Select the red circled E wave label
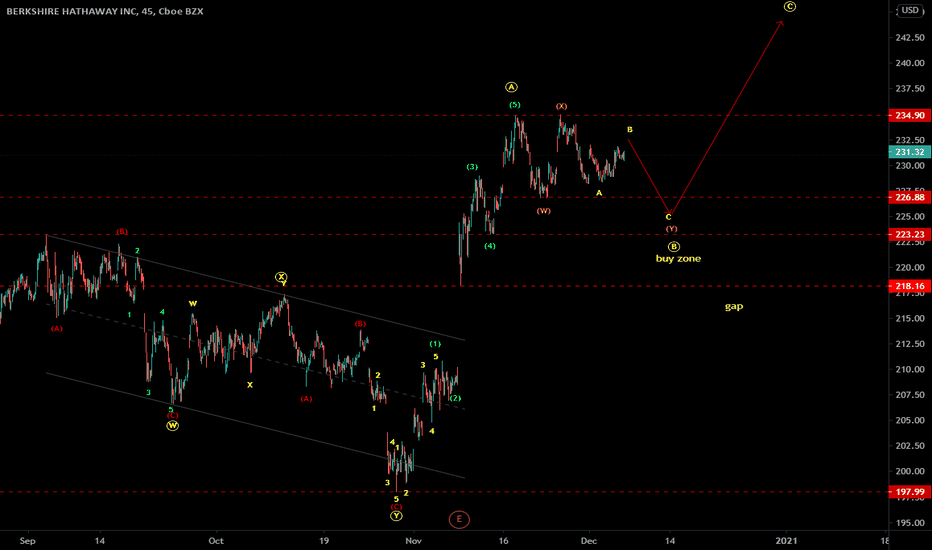The image size is (932, 550). coord(459,519)
